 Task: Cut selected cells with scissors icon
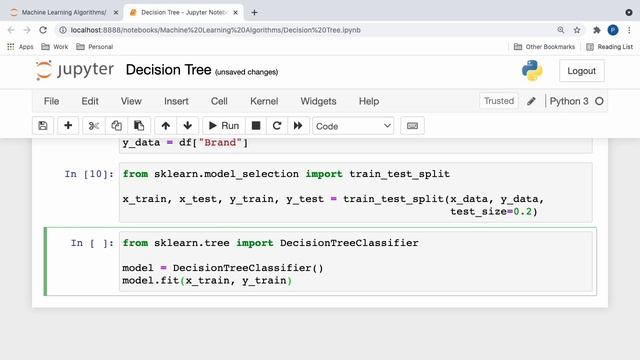pyautogui.click(x=94, y=126)
